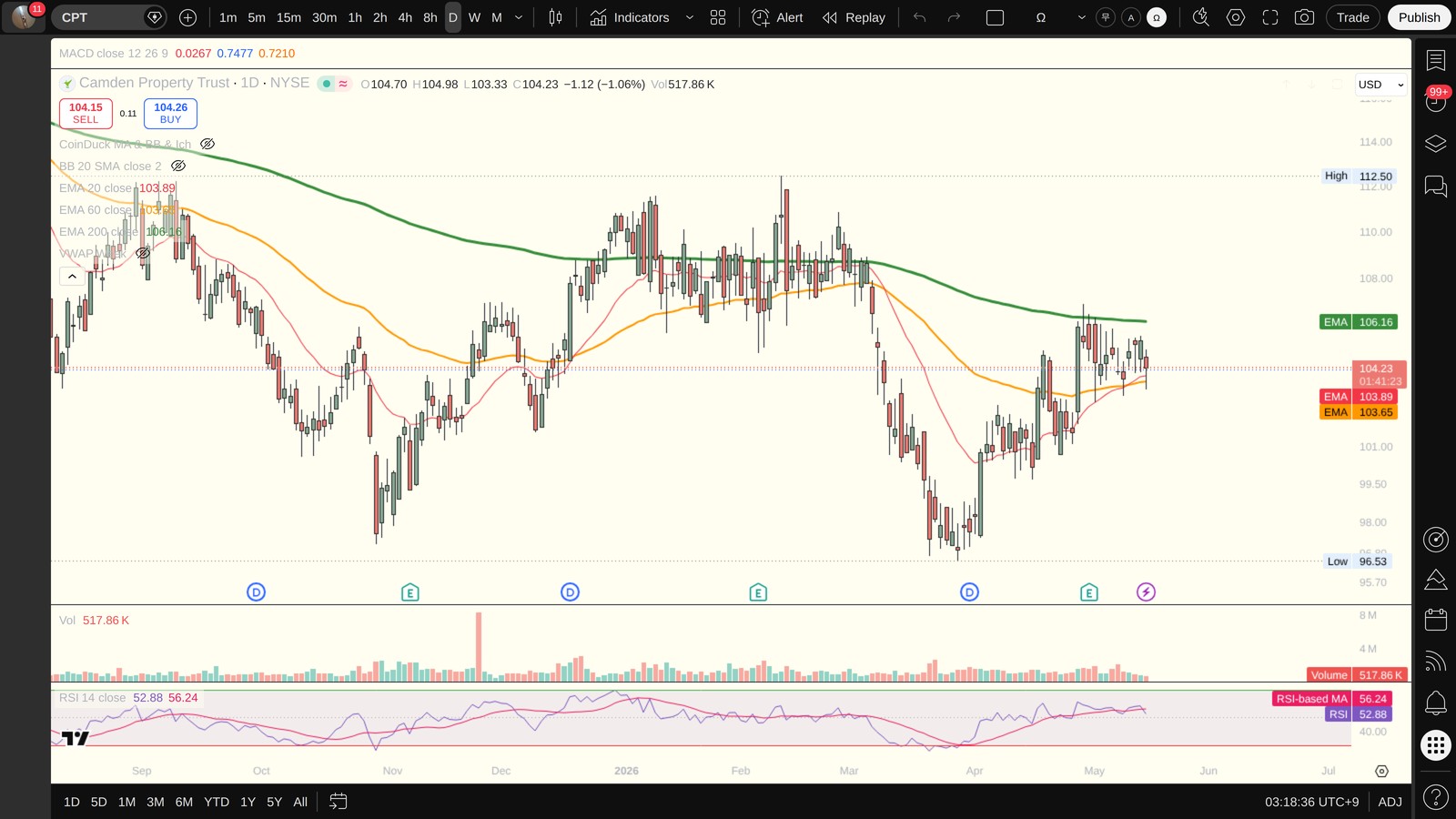Open the chats panel icon
The height and width of the screenshot is (819, 1456).
[1436, 187]
